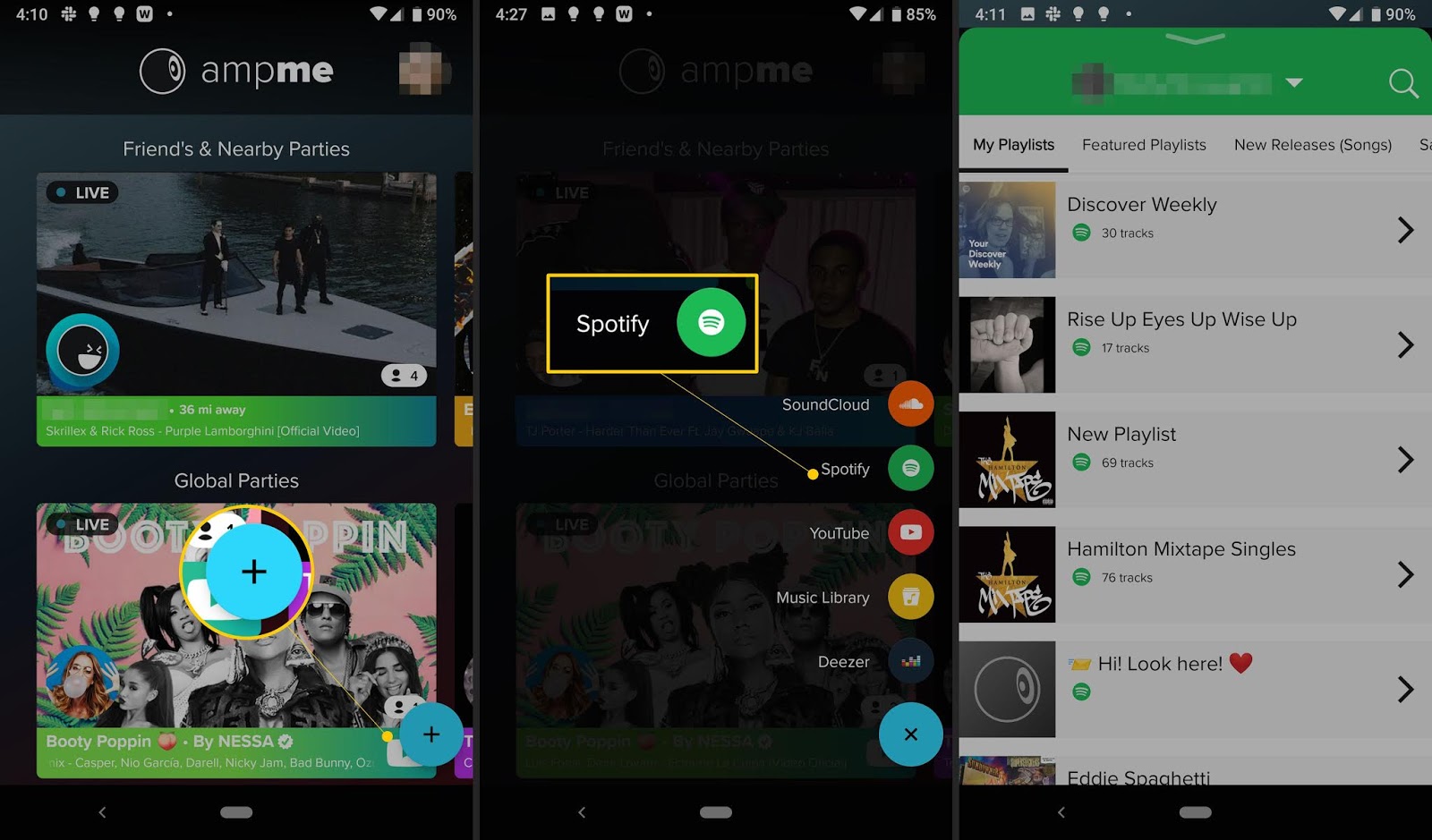Expand the Hi! Look here! playlist chevron

pos(1405,689)
